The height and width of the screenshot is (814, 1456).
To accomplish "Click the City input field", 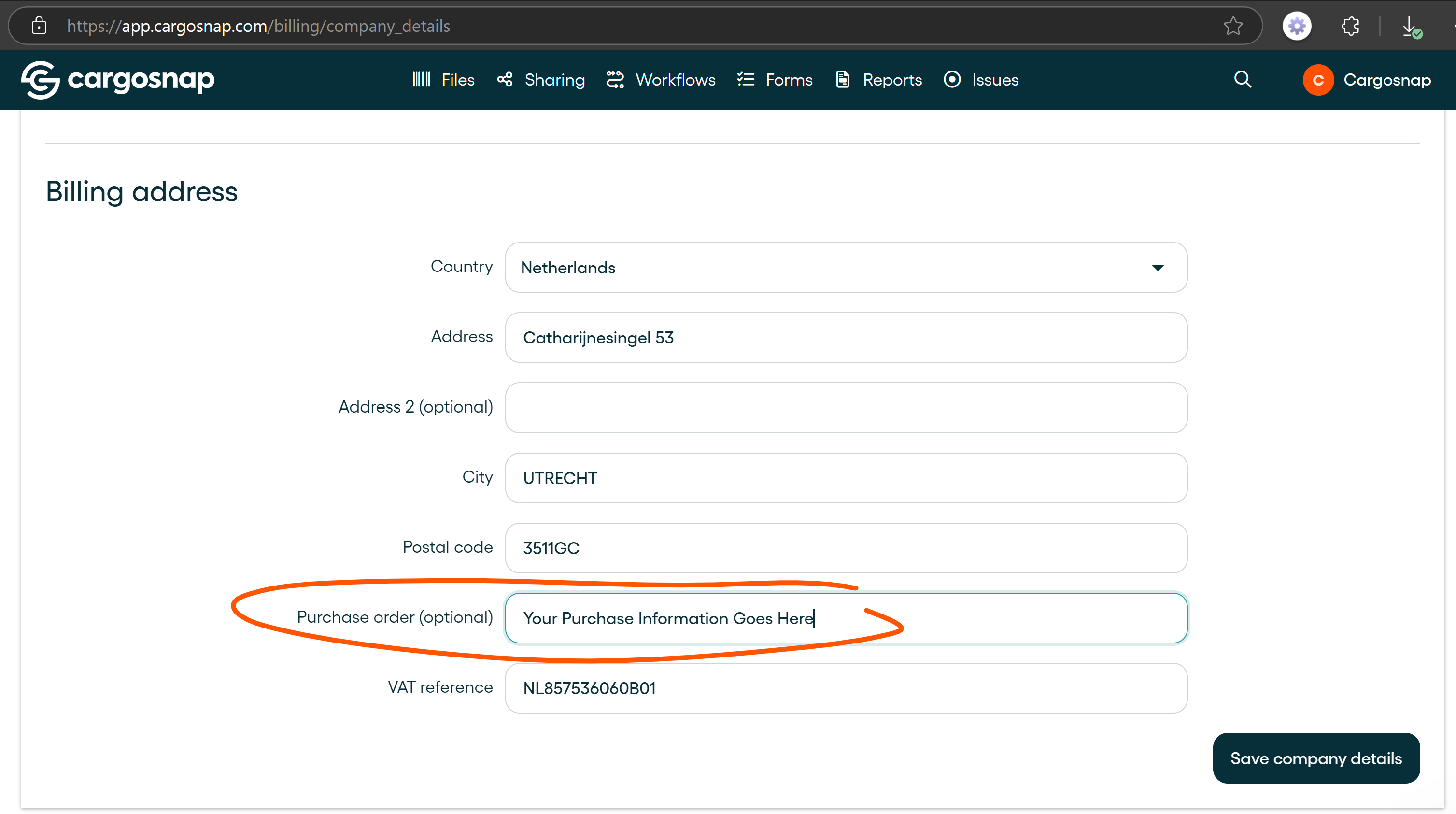I will pos(846,478).
